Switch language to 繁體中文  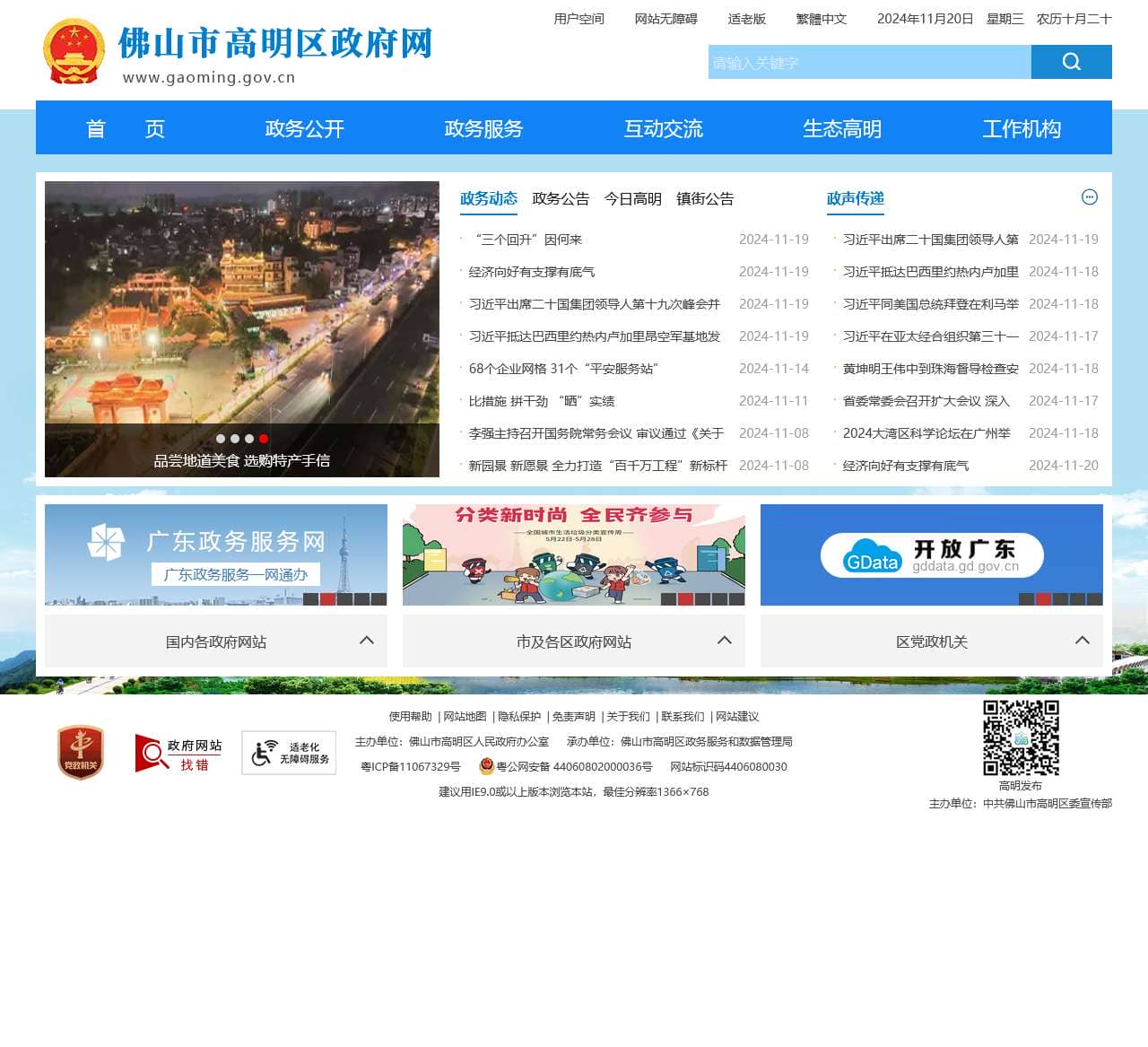(822, 19)
